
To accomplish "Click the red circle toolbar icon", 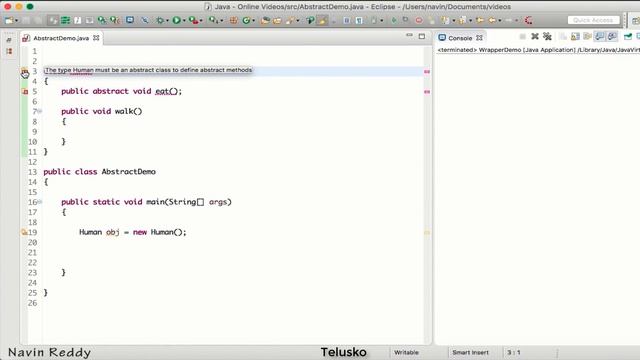I will (x=419, y=20).
